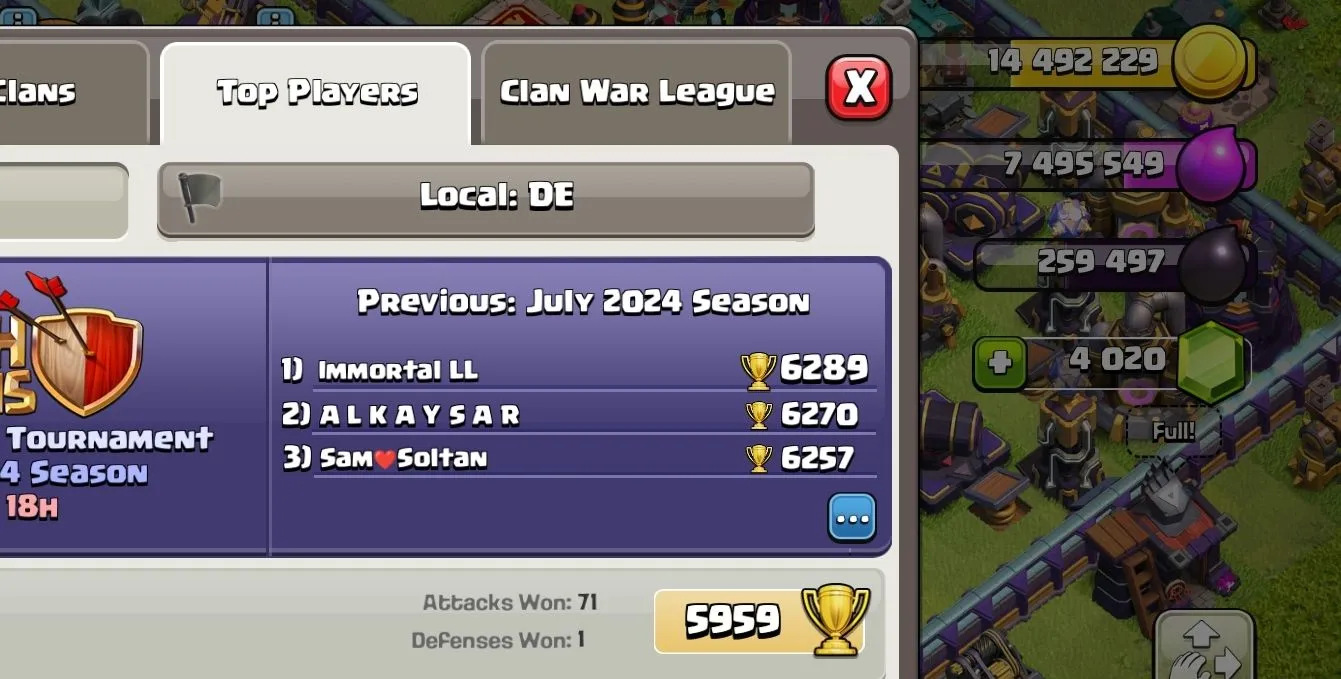This screenshot has width=1341, height=679.
Task: Tap the gold bar showing 14 492 229
Action: tap(1080, 62)
